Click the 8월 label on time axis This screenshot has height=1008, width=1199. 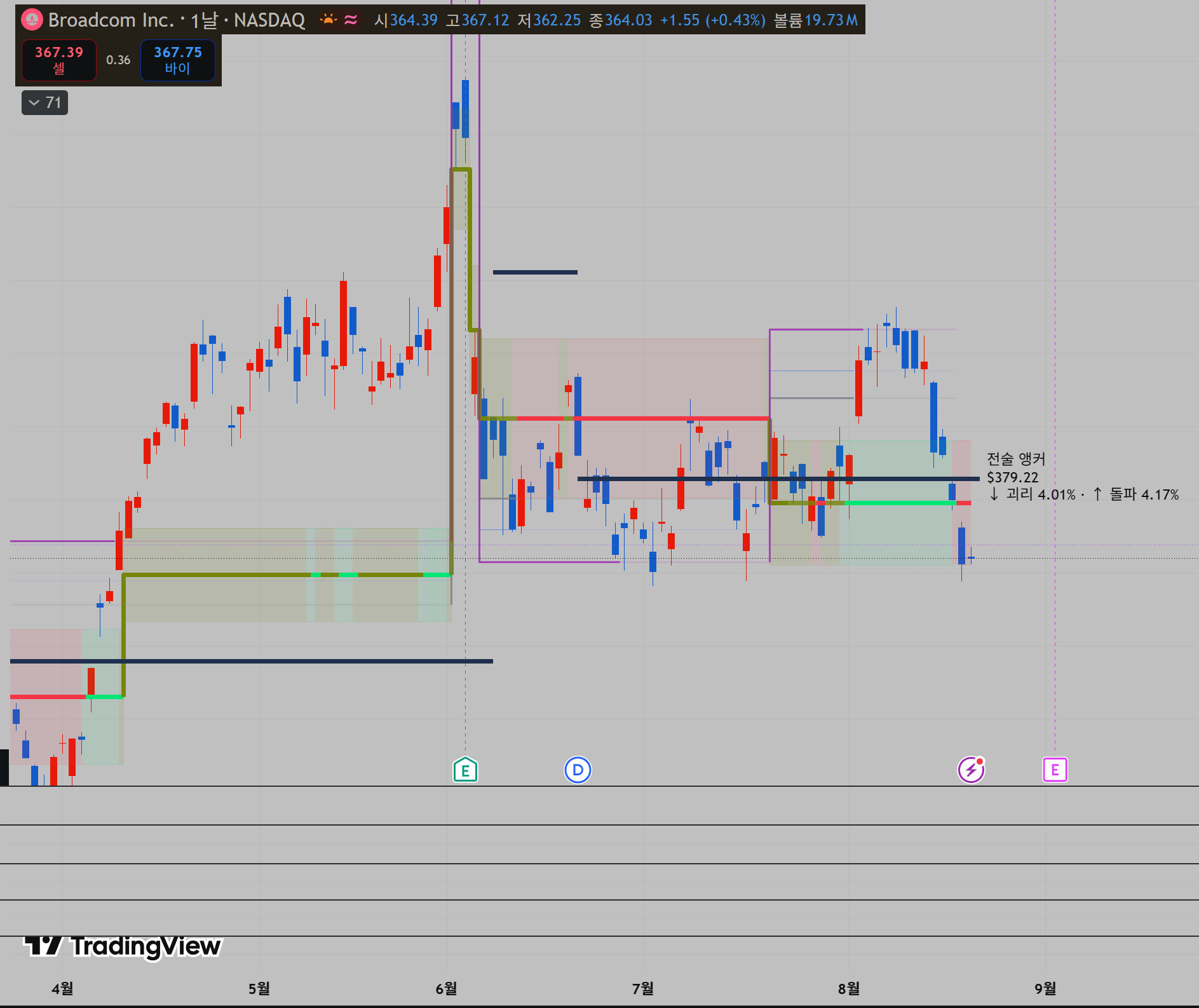pos(849,988)
